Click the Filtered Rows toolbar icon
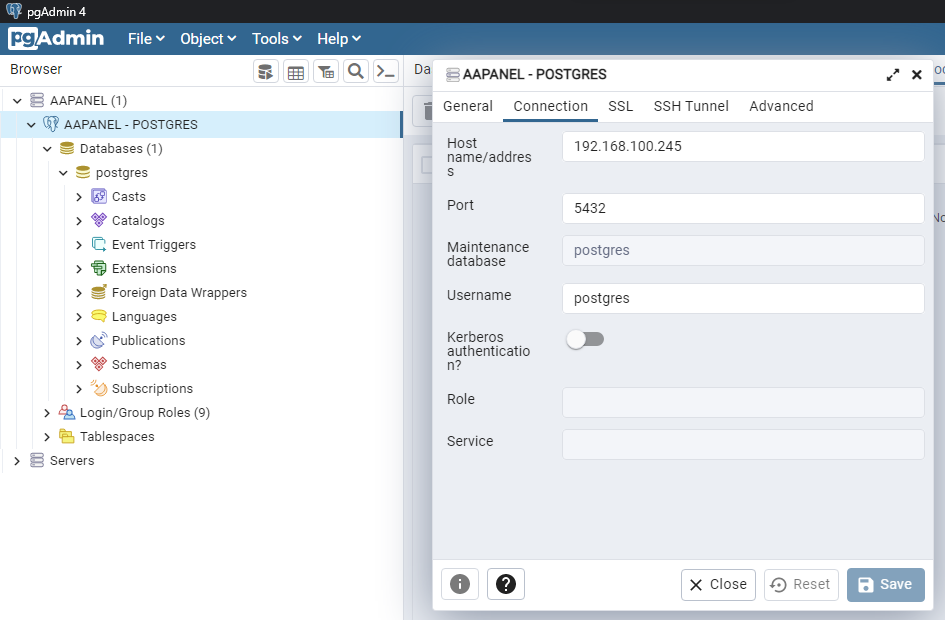The height and width of the screenshot is (620, 945). point(325,71)
